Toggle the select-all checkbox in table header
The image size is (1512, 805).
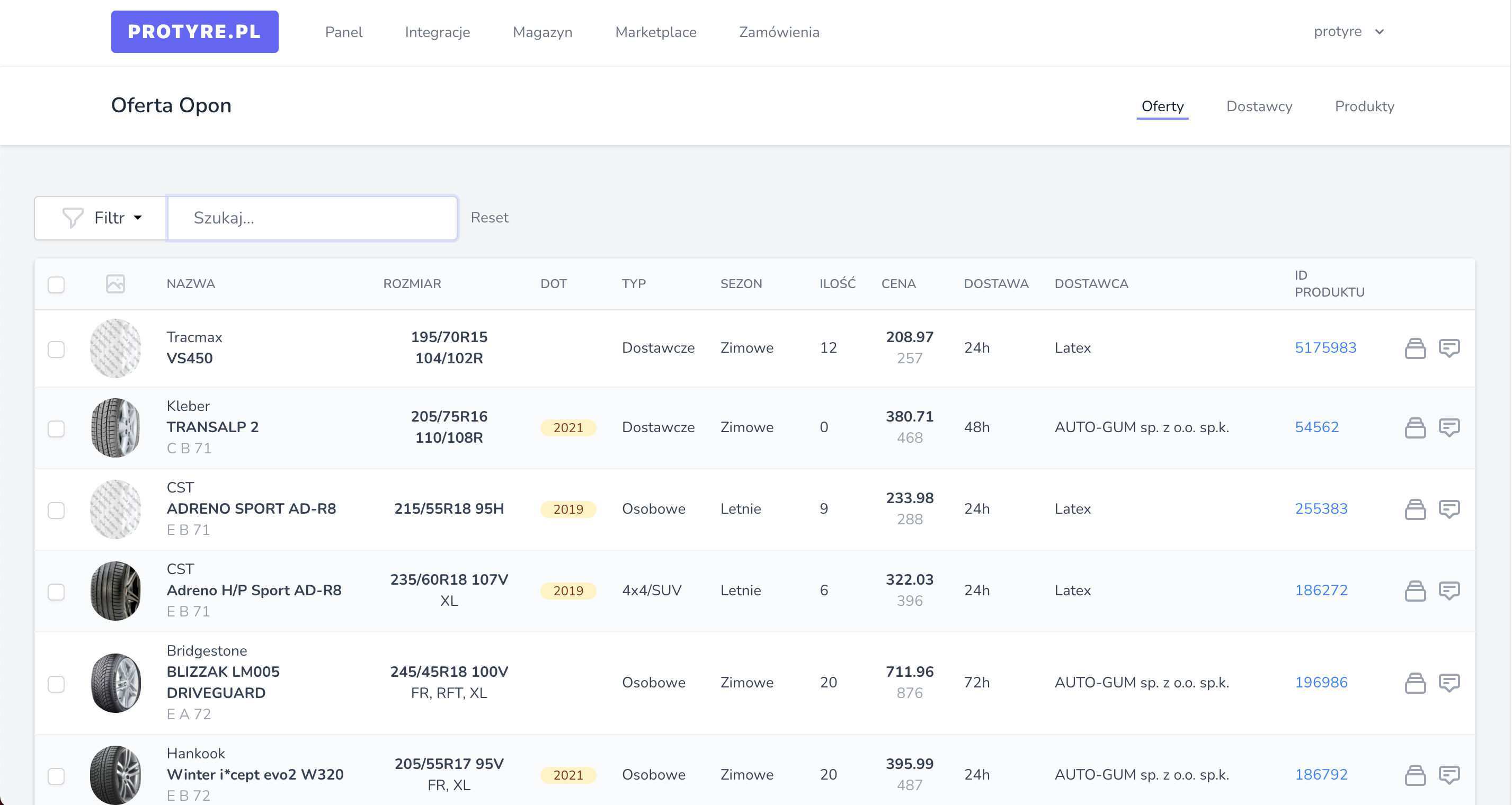[56, 284]
